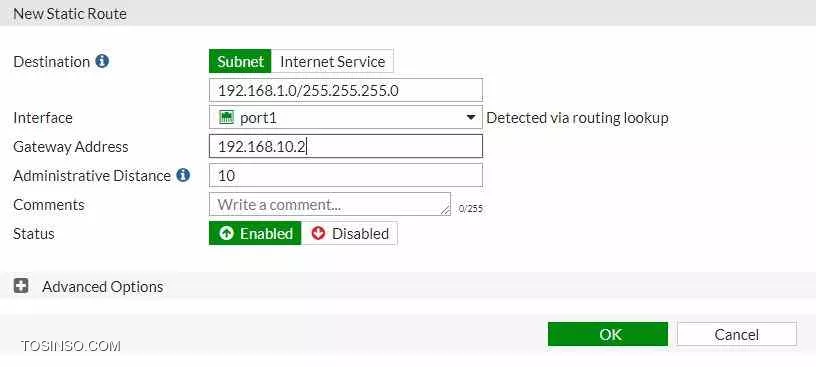Cancel the new static route
The height and width of the screenshot is (367, 816).
pos(737,334)
